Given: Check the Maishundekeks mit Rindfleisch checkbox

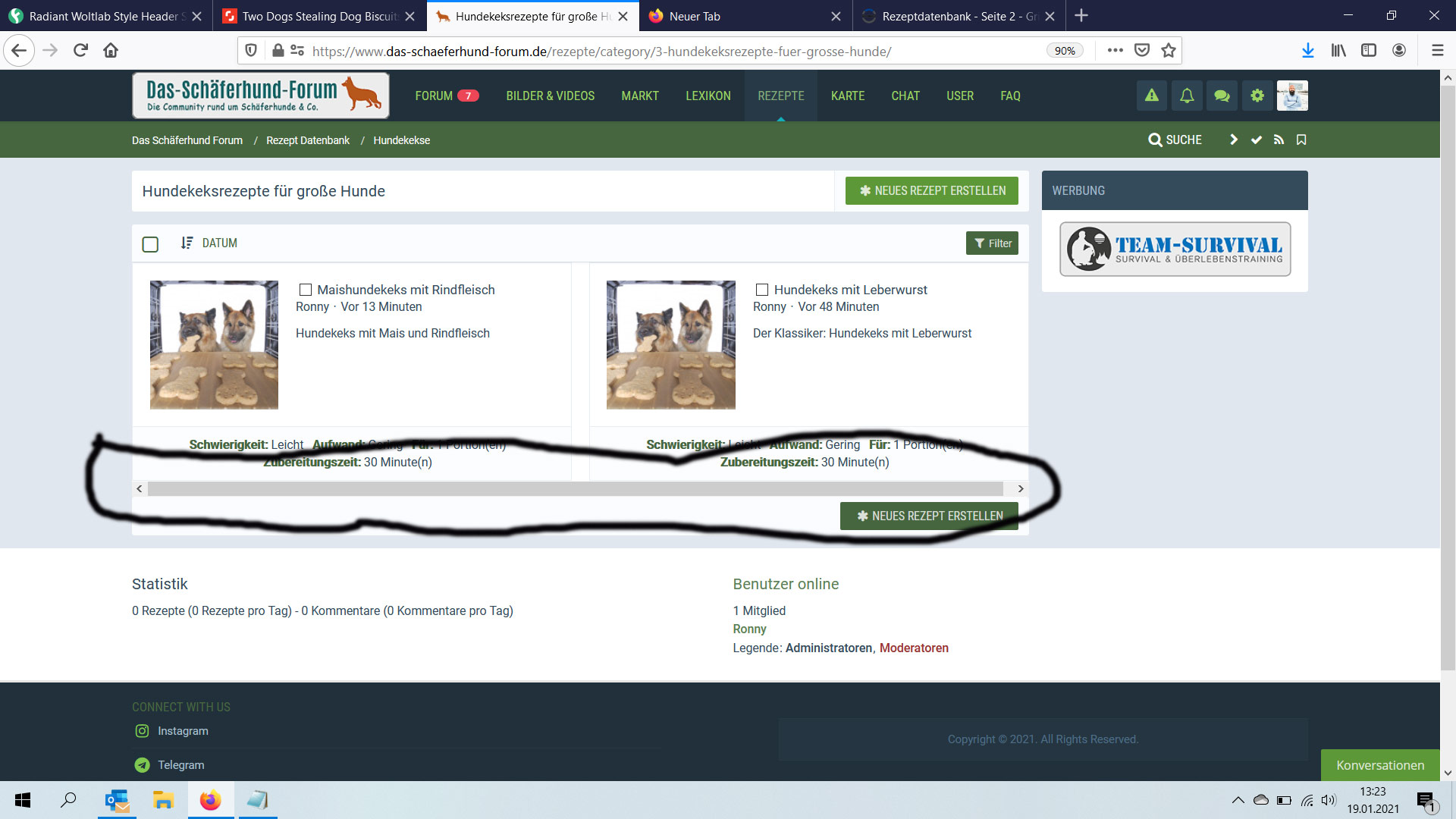Looking at the screenshot, I should tap(306, 290).
